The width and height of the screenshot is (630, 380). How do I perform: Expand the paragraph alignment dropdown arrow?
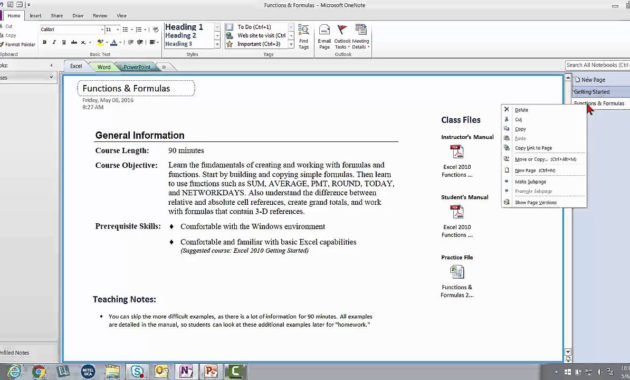[158, 42]
